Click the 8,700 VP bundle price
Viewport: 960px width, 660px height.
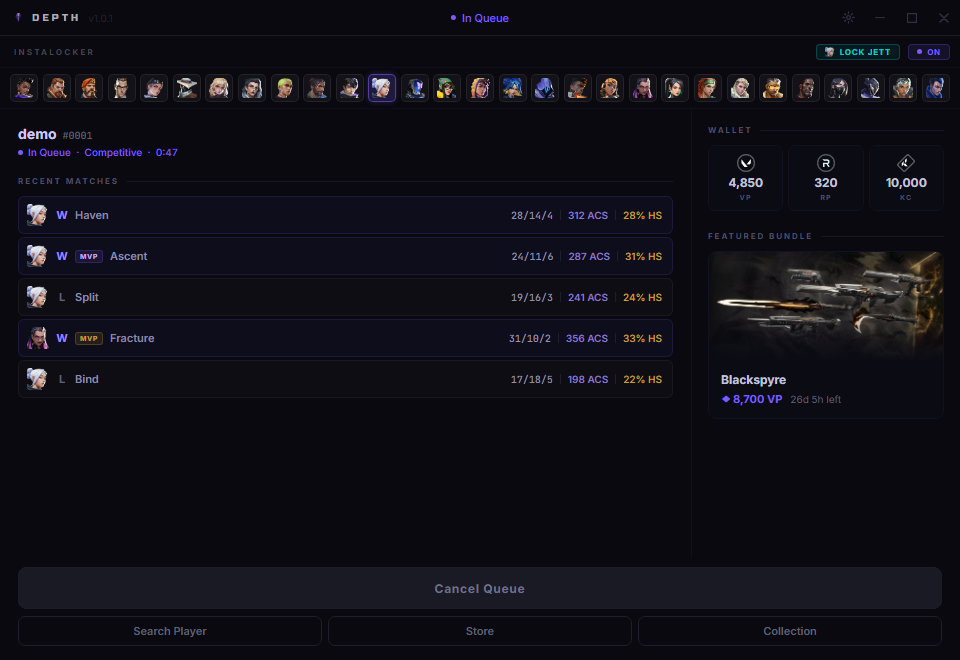click(x=752, y=399)
